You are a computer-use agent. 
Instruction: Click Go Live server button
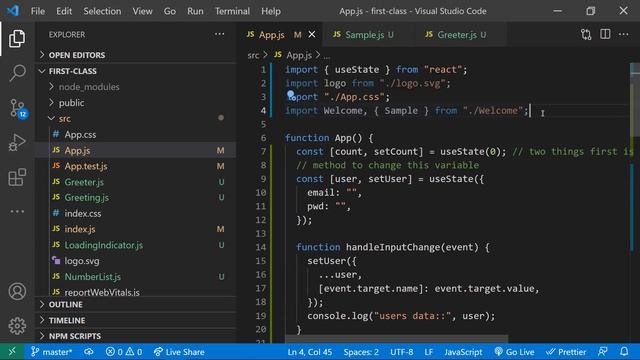tap(514, 352)
